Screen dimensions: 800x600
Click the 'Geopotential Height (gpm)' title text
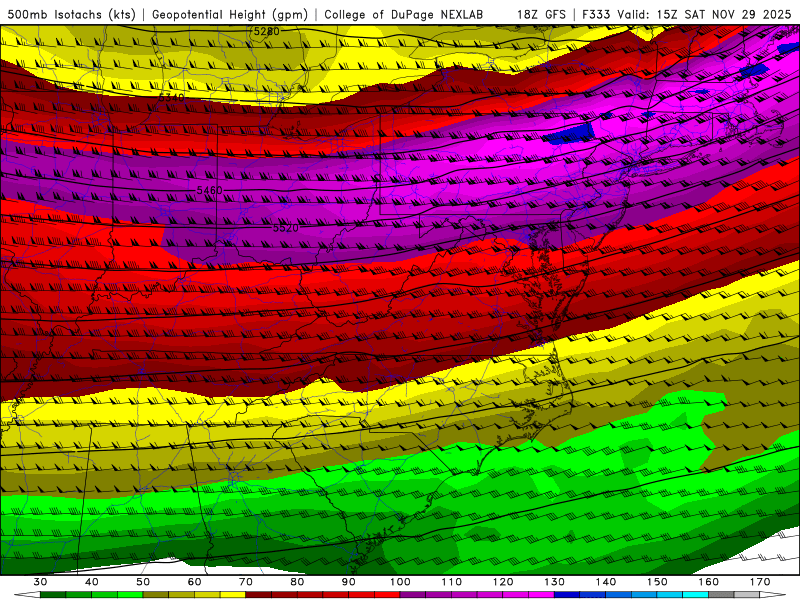click(x=230, y=14)
